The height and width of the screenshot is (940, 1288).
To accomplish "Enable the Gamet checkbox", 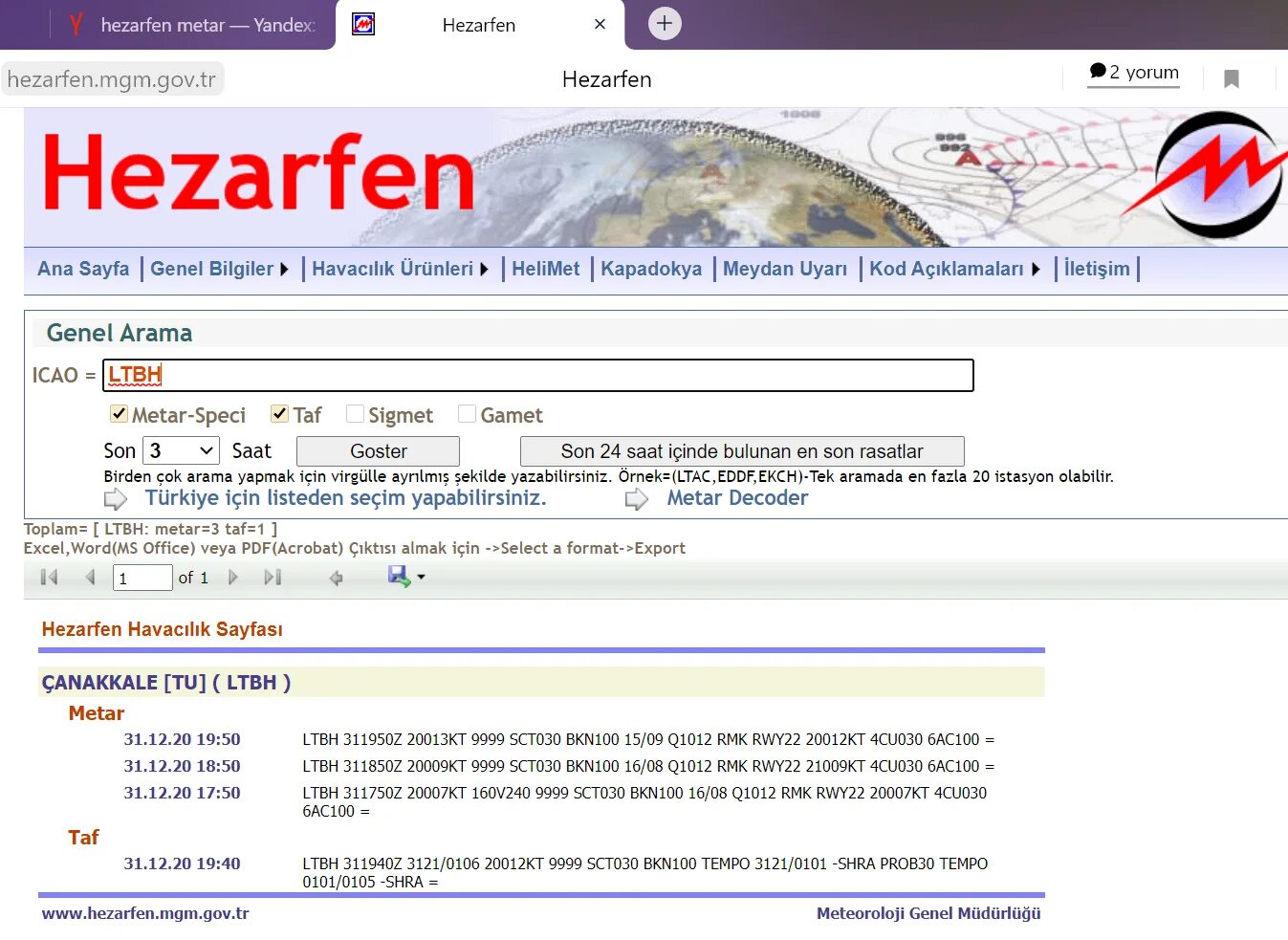I will click(x=468, y=414).
